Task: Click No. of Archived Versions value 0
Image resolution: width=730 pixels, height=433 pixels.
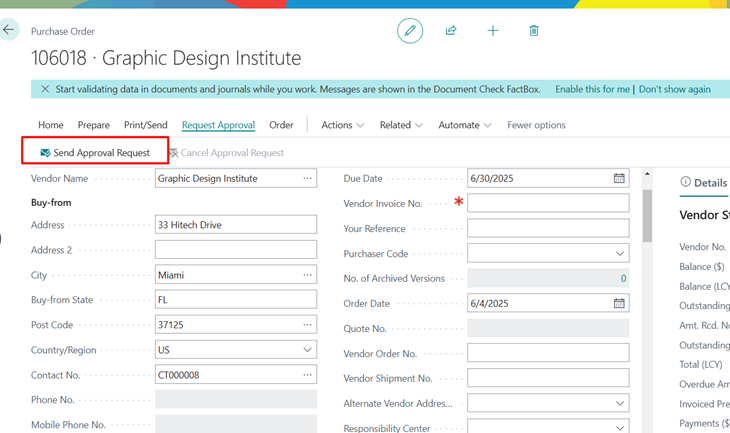Action: pos(623,278)
